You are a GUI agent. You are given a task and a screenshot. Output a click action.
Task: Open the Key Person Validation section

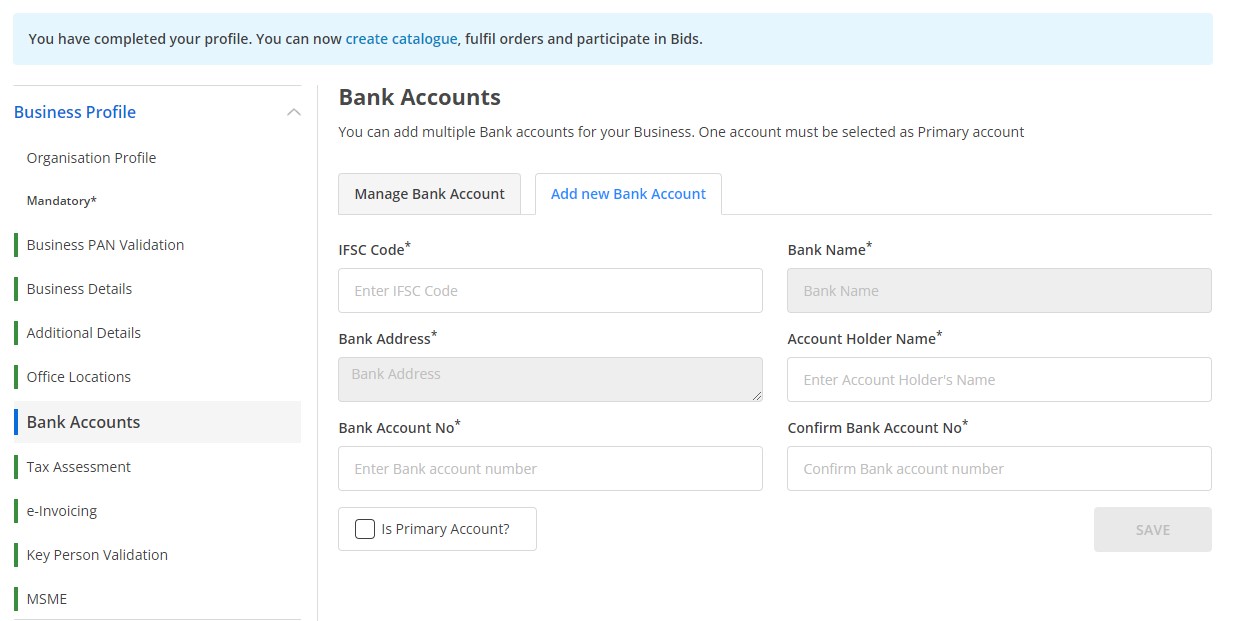click(96, 554)
